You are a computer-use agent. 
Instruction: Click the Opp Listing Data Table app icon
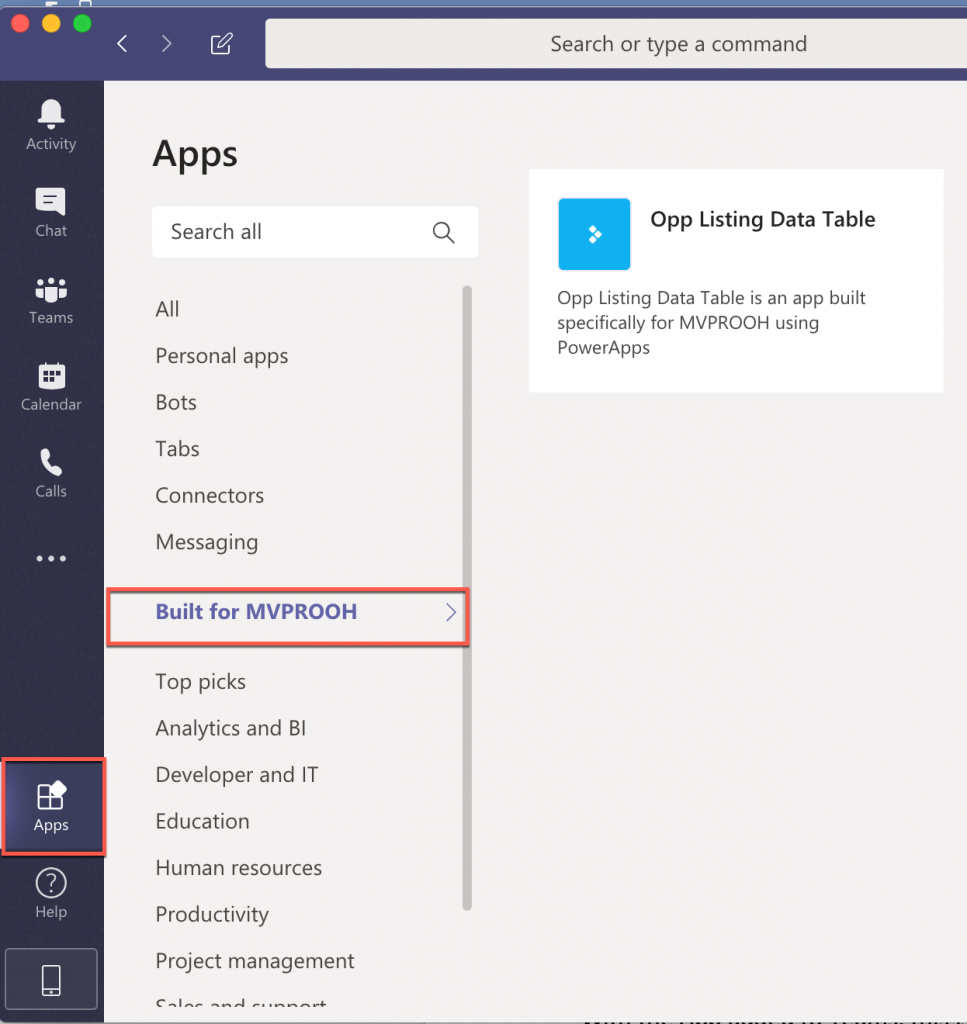[594, 234]
